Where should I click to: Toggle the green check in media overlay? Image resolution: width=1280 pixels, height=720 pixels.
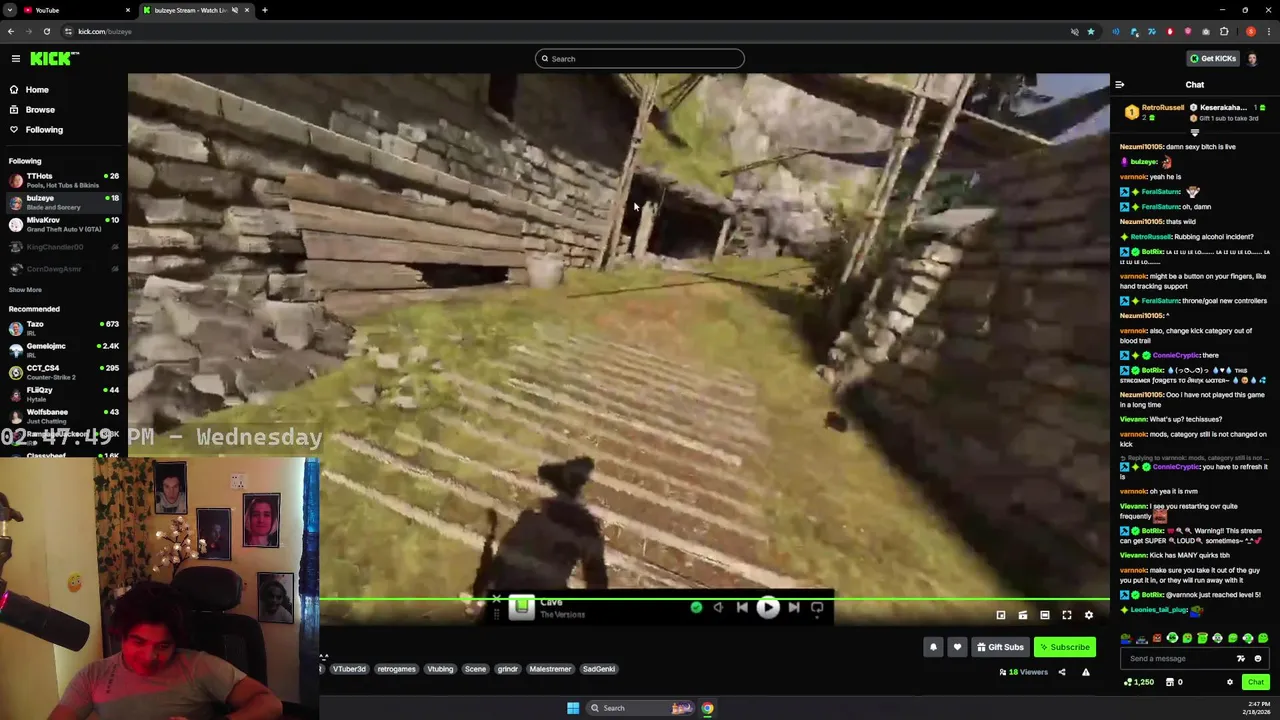click(696, 607)
